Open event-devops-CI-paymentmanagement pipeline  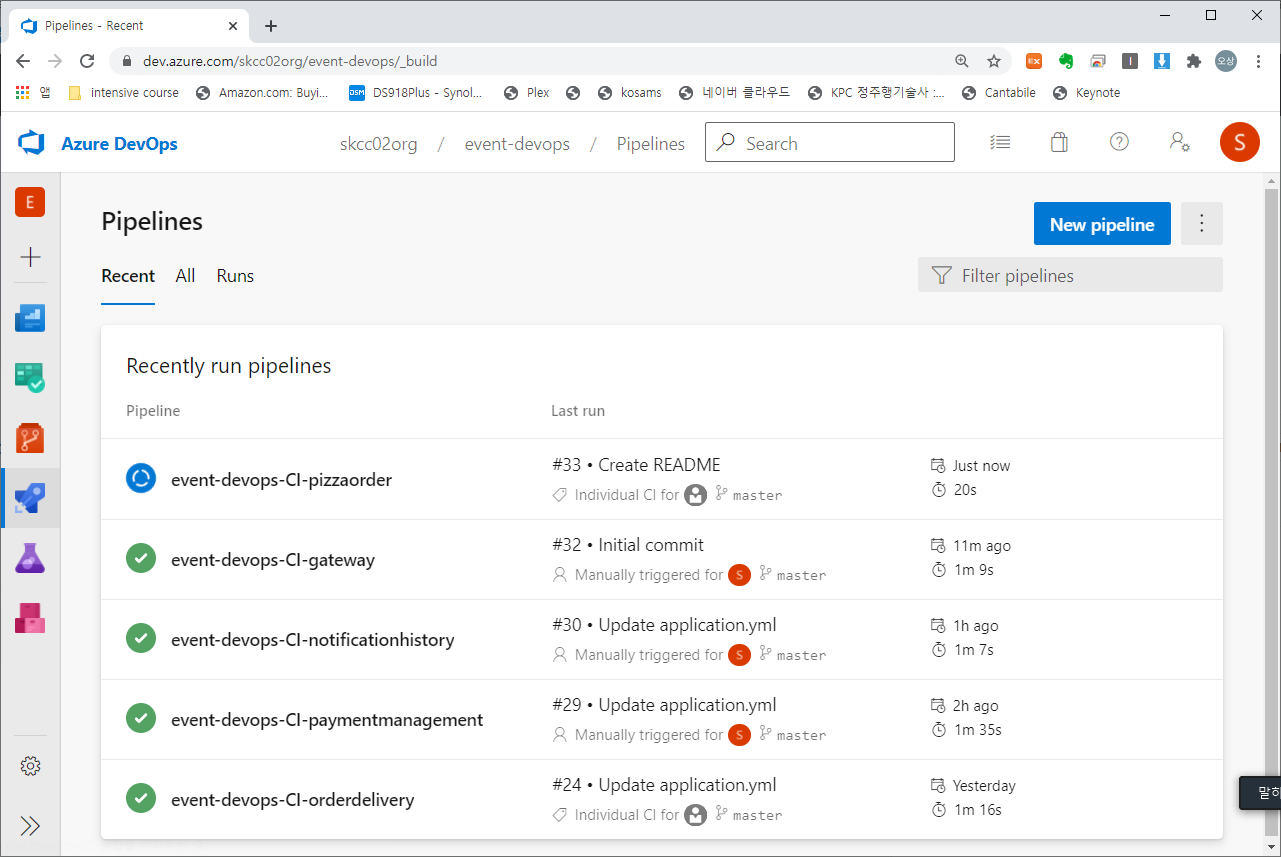click(327, 720)
